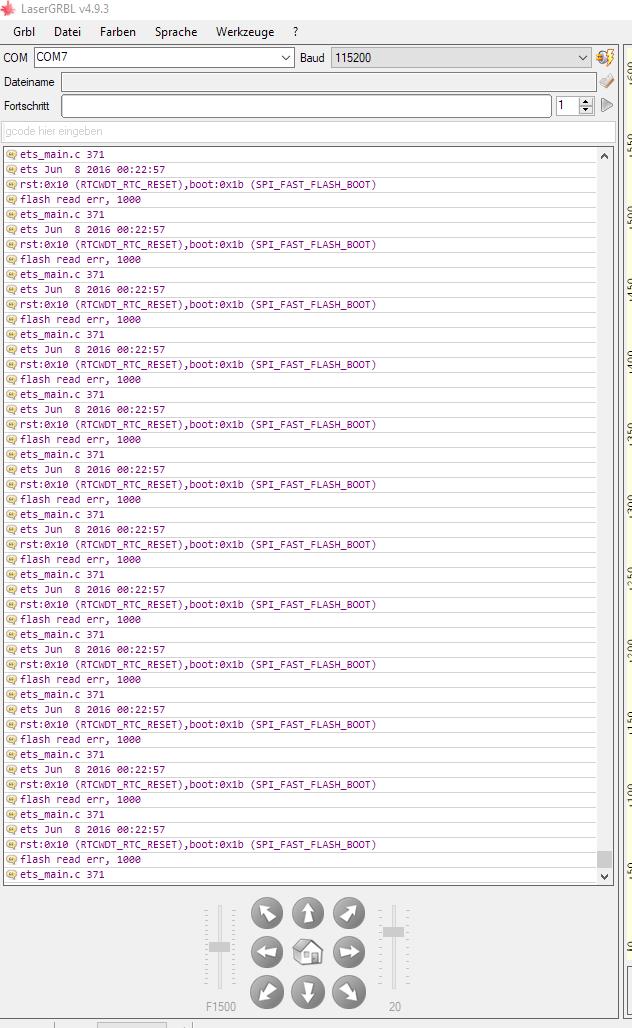Jog diagonally up-right arrow button
The height and width of the screenshot is (1028, 632).
point(349,913)
